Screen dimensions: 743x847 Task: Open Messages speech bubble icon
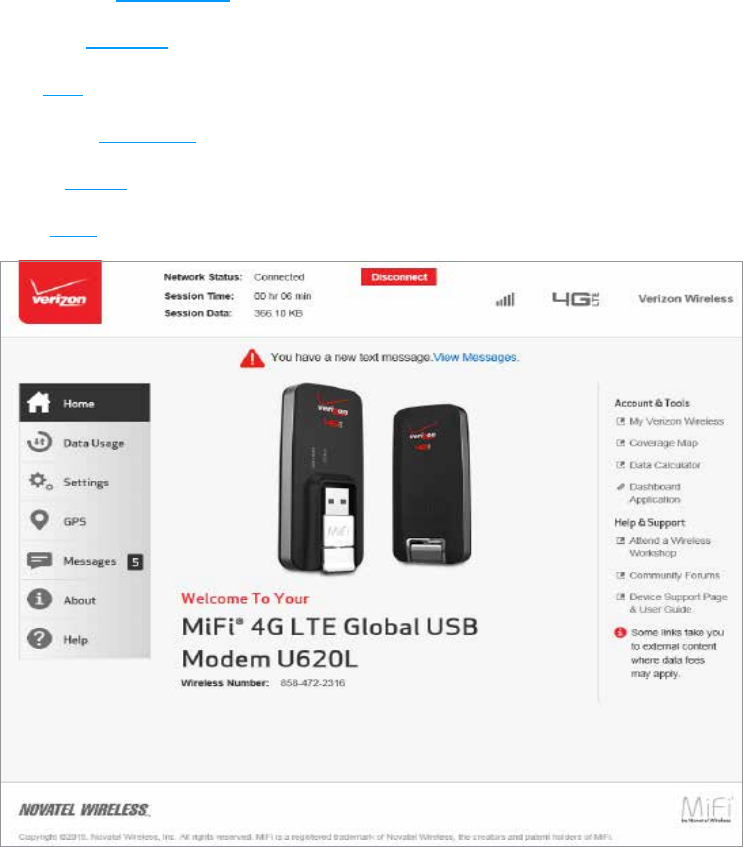pyautogui.click(x=39, y=560)
